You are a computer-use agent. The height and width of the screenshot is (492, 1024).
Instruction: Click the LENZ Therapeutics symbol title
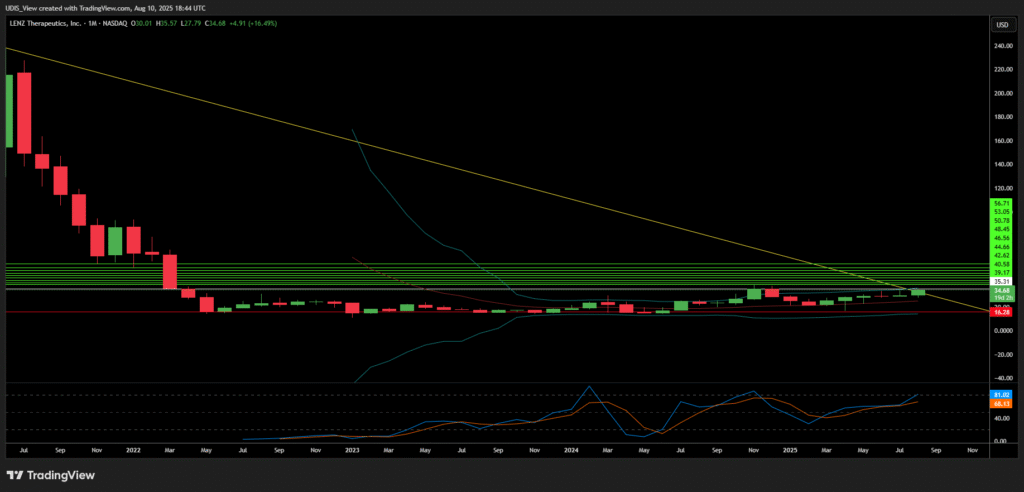point(48,25)
